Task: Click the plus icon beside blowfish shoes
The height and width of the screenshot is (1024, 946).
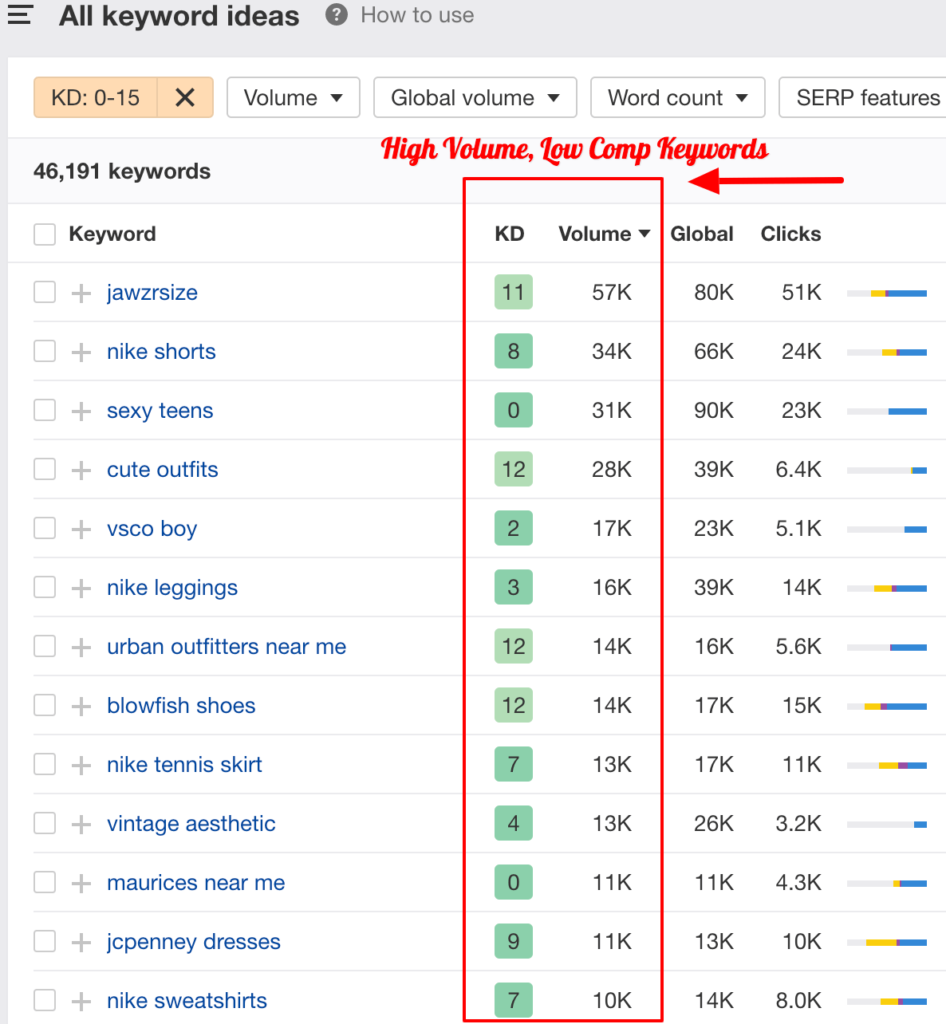Action: tap(81, 706)
